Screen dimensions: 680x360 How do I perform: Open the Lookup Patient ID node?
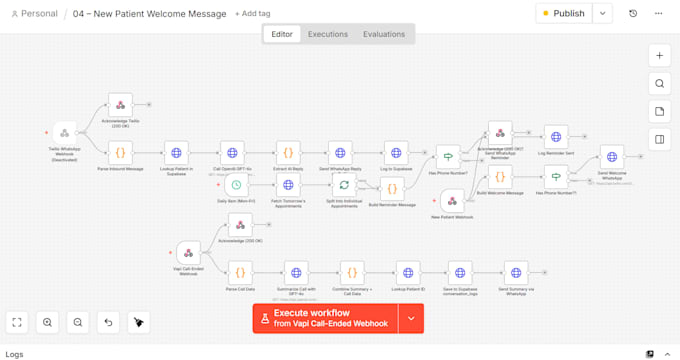[408, 273]
